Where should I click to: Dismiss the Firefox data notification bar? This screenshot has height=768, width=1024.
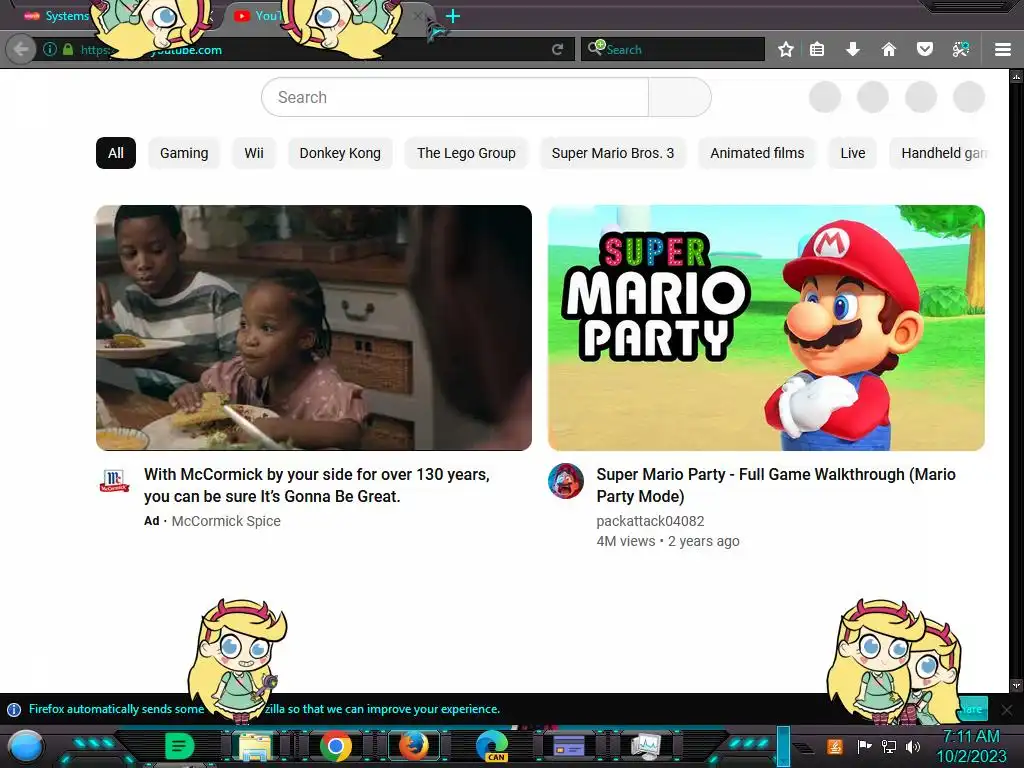1006,709
